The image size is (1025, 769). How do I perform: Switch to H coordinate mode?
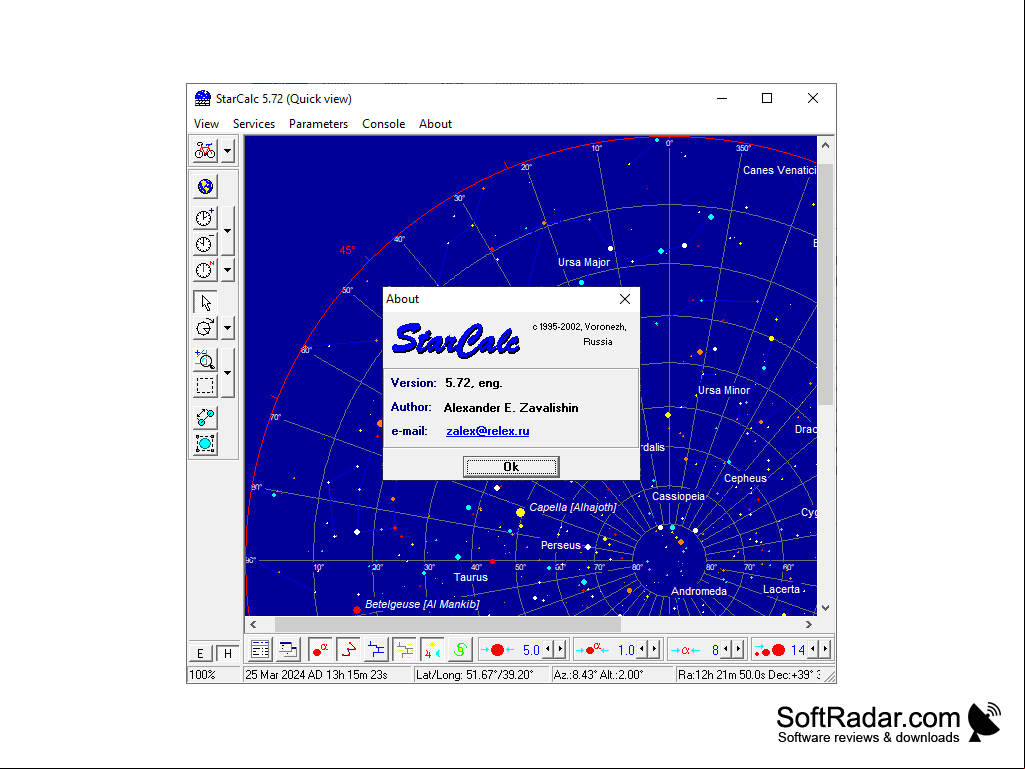[227, 653]
